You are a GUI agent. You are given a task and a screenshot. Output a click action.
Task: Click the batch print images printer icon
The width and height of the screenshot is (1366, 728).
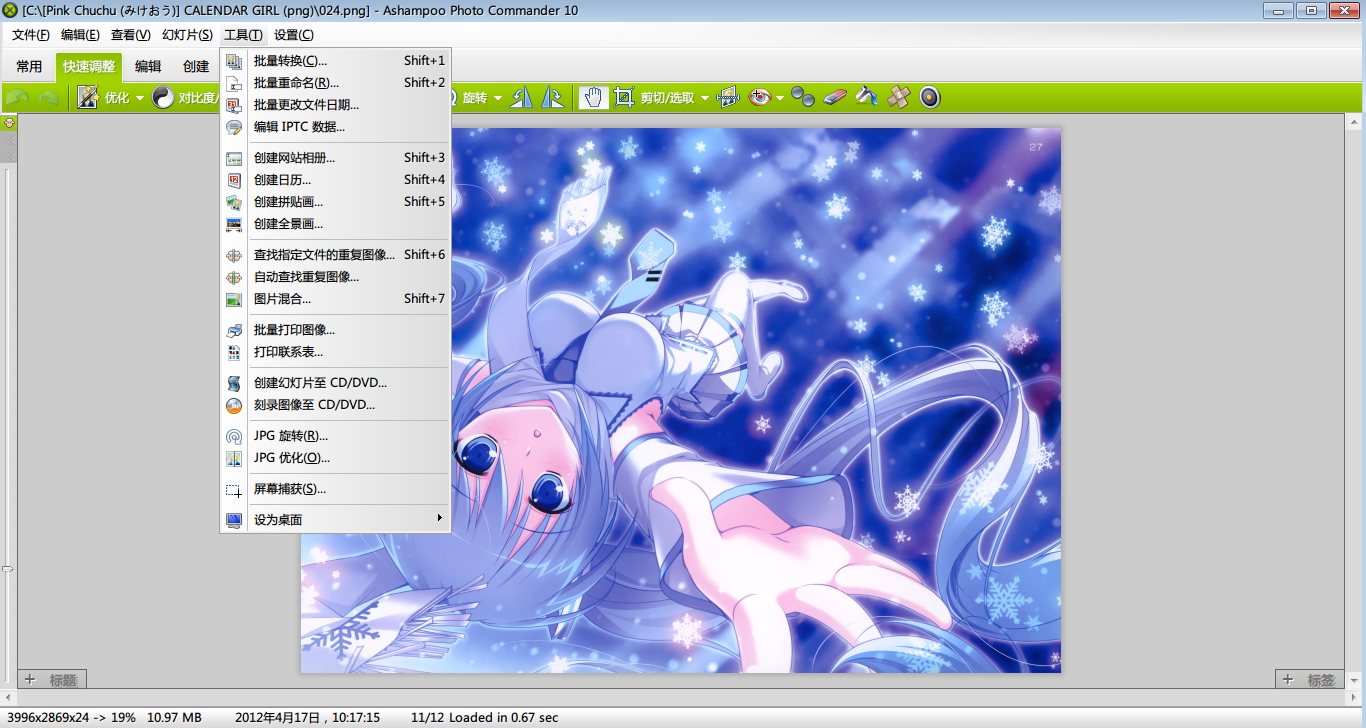coord(234,330)
